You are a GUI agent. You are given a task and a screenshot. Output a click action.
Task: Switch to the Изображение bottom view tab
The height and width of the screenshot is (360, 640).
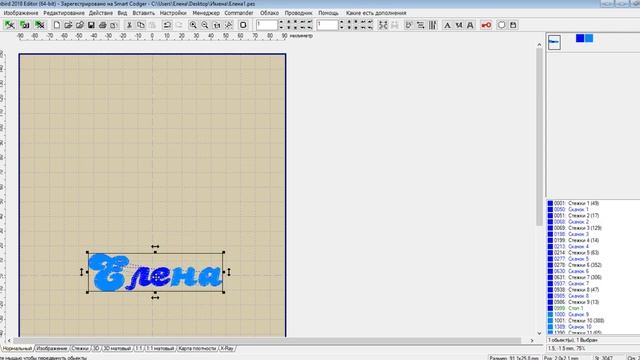point(52,349)
